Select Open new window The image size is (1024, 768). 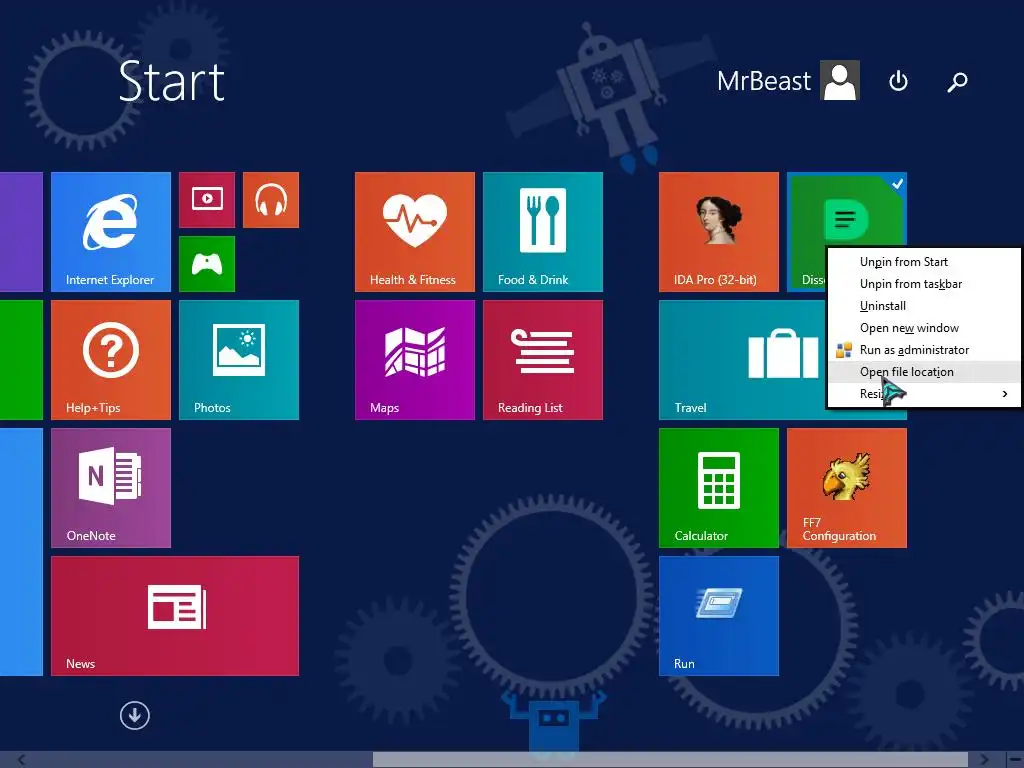coord(923,328)
